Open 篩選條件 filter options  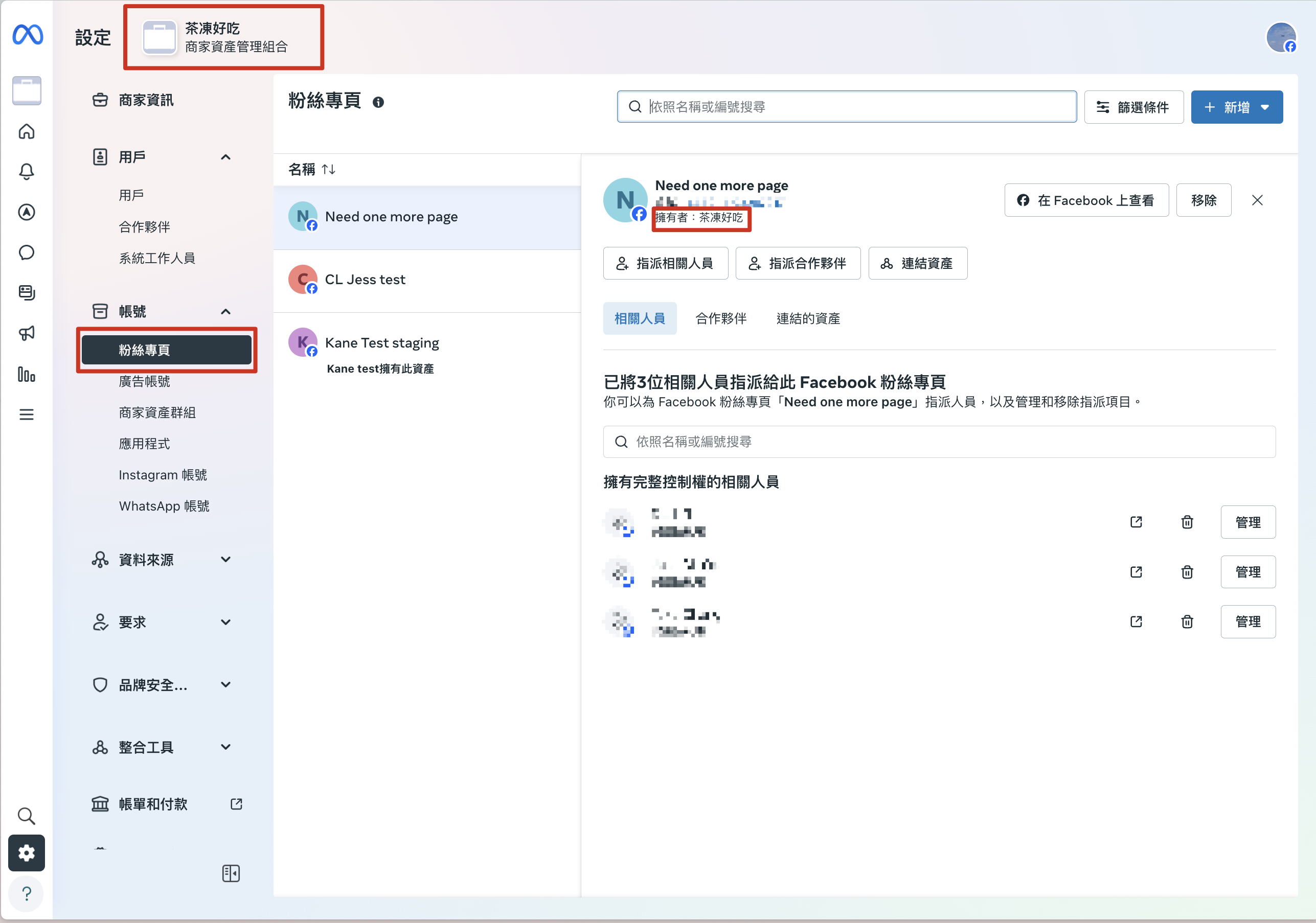point(1133,107)
